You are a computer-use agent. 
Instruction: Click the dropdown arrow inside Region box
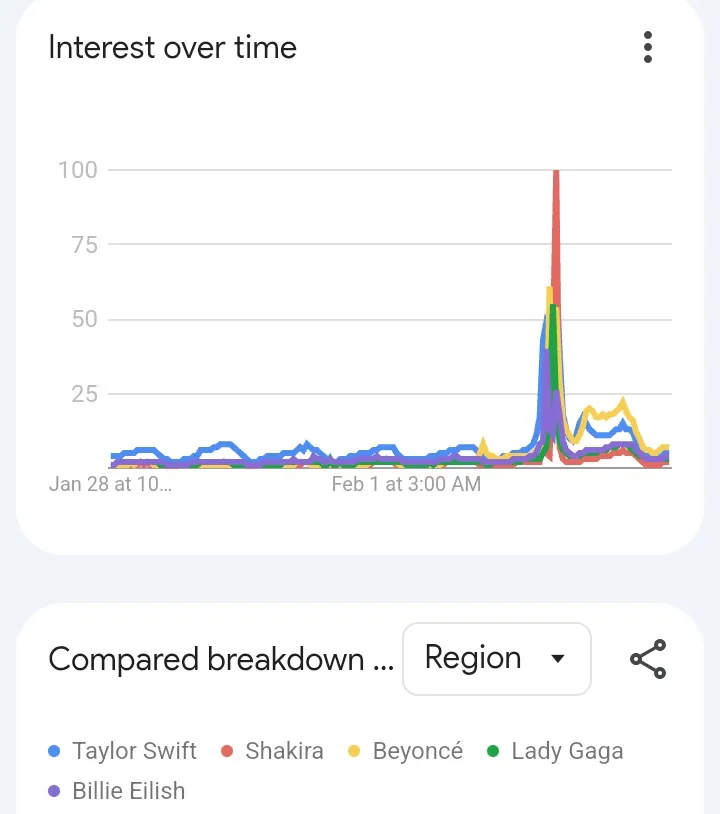click(558, 659)
